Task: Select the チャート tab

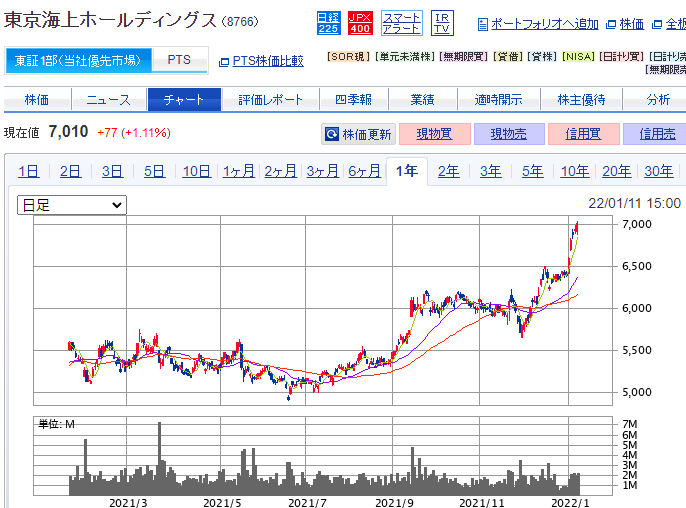Action: coord(184,100)
